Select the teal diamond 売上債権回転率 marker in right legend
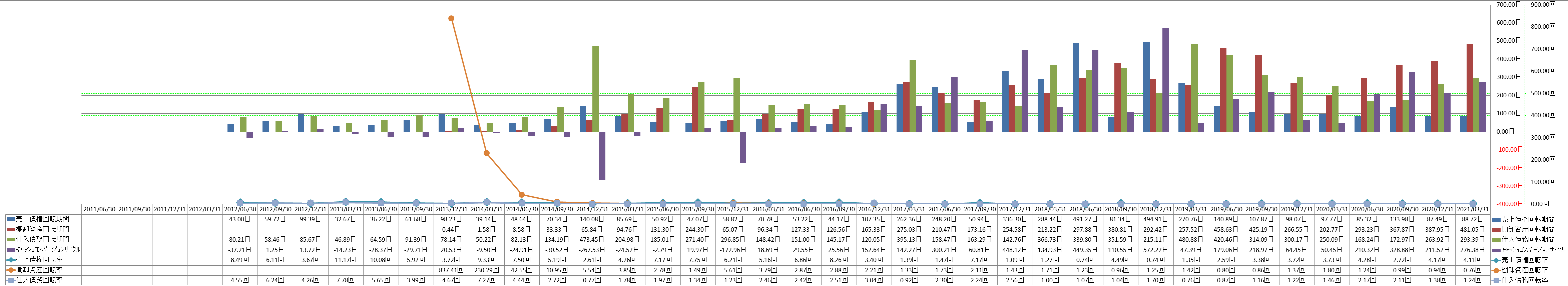Image resolution: width=1568 pixels, height=286 pixels. point(1497,260)
